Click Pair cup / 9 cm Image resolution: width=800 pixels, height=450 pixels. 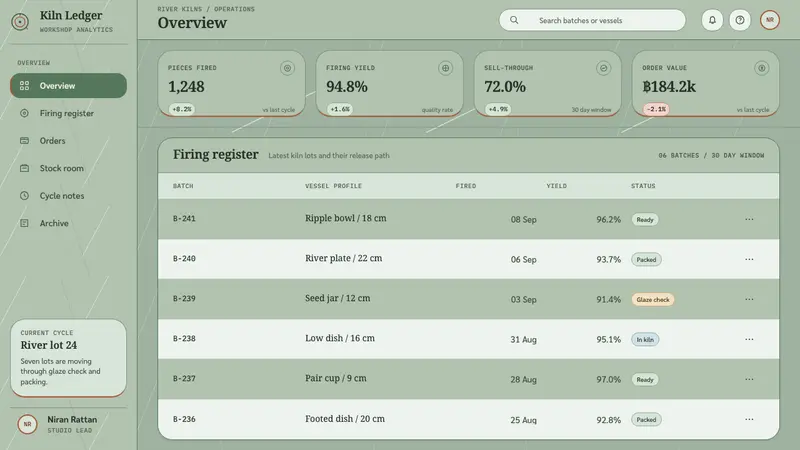(336, 378)
